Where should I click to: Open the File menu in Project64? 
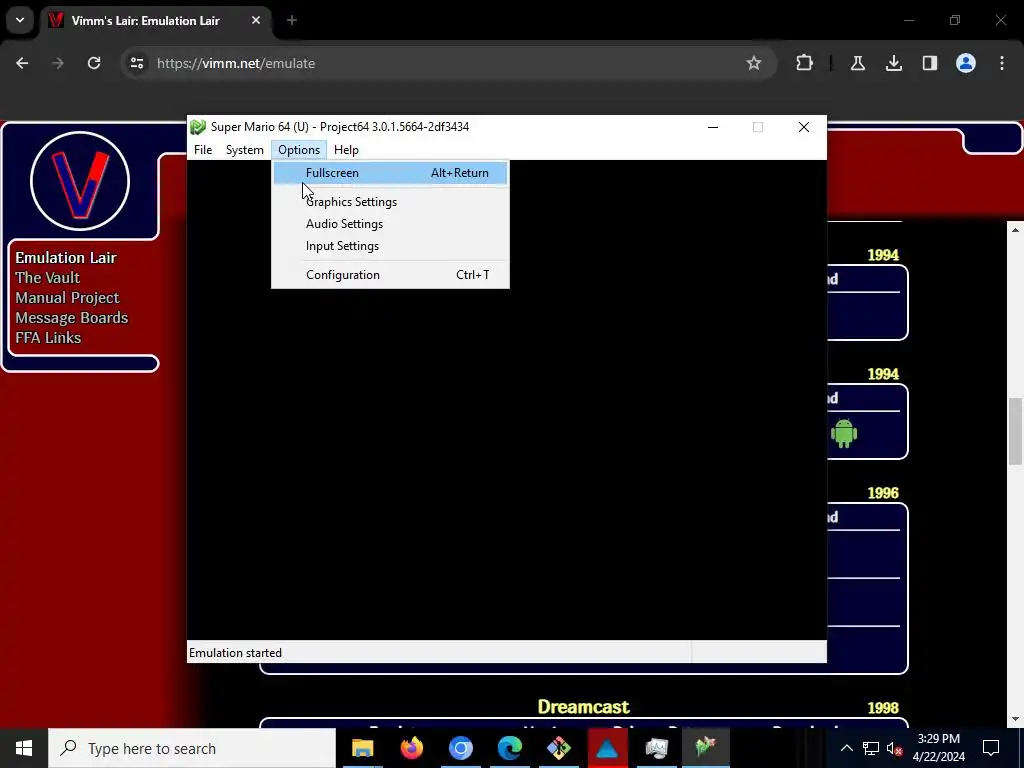(x=203, y=150)
